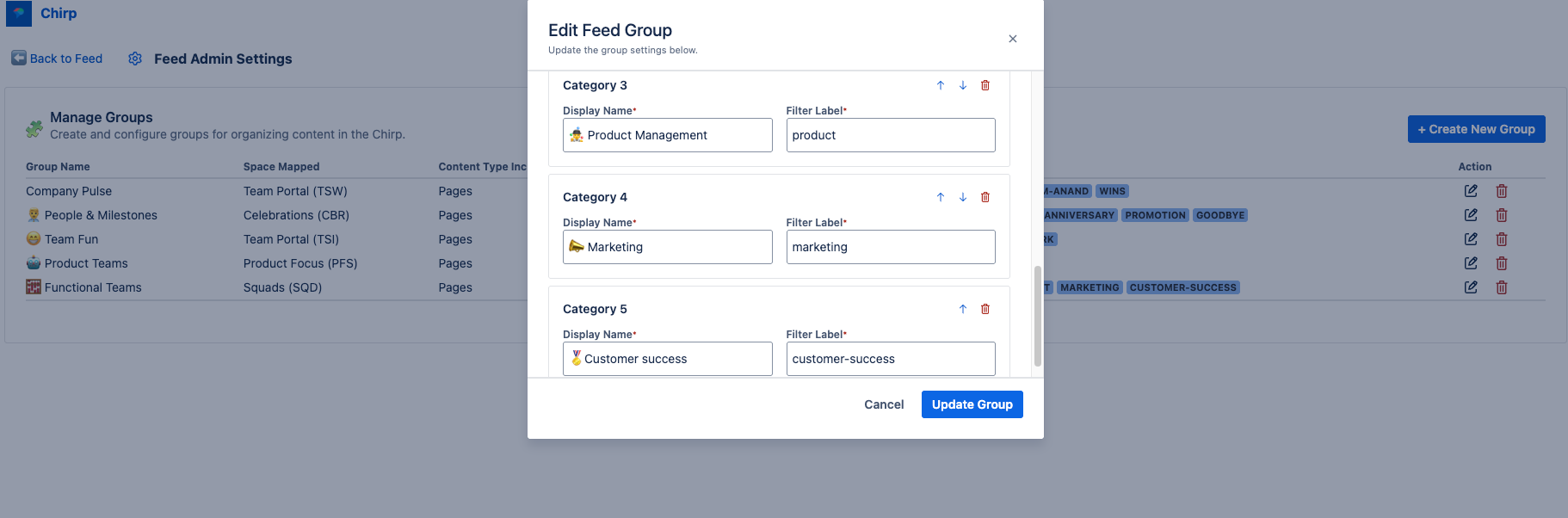Click Celebrations (CBR) space cell

(x=296, y=215)
